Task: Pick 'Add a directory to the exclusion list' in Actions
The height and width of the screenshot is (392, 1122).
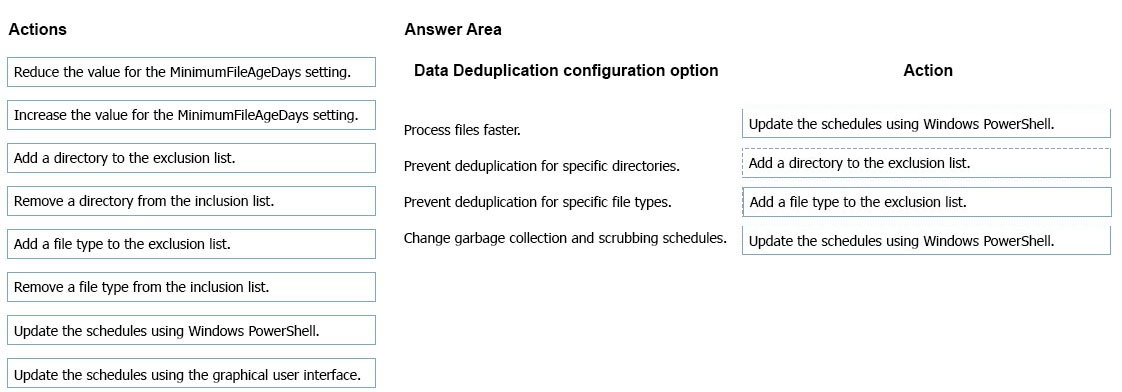Action: click(x=191, y=158)
